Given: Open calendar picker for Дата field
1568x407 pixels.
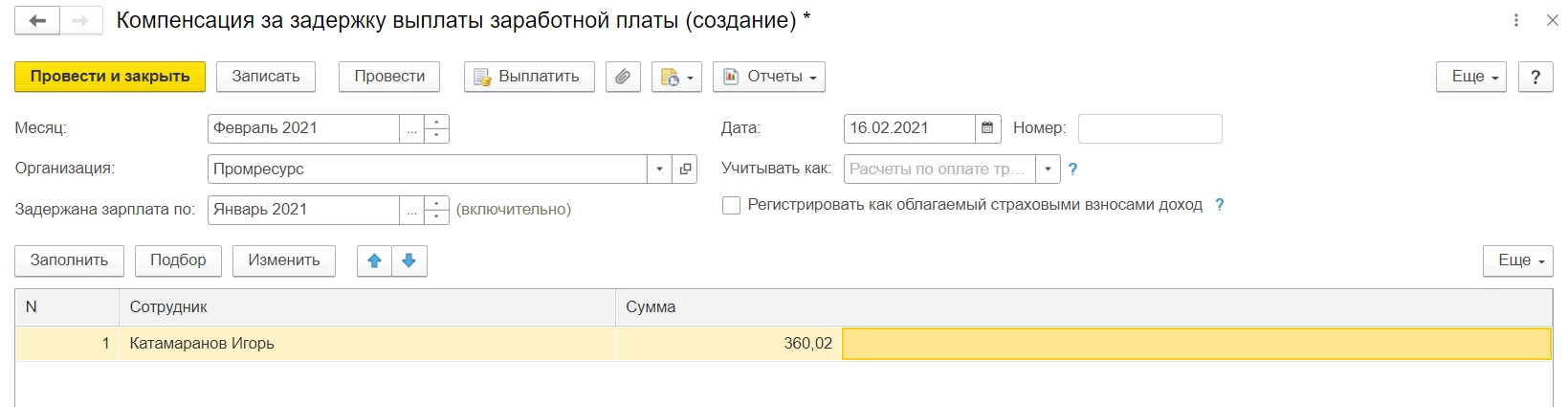Looking at the screenshot, I should (987, 128).
